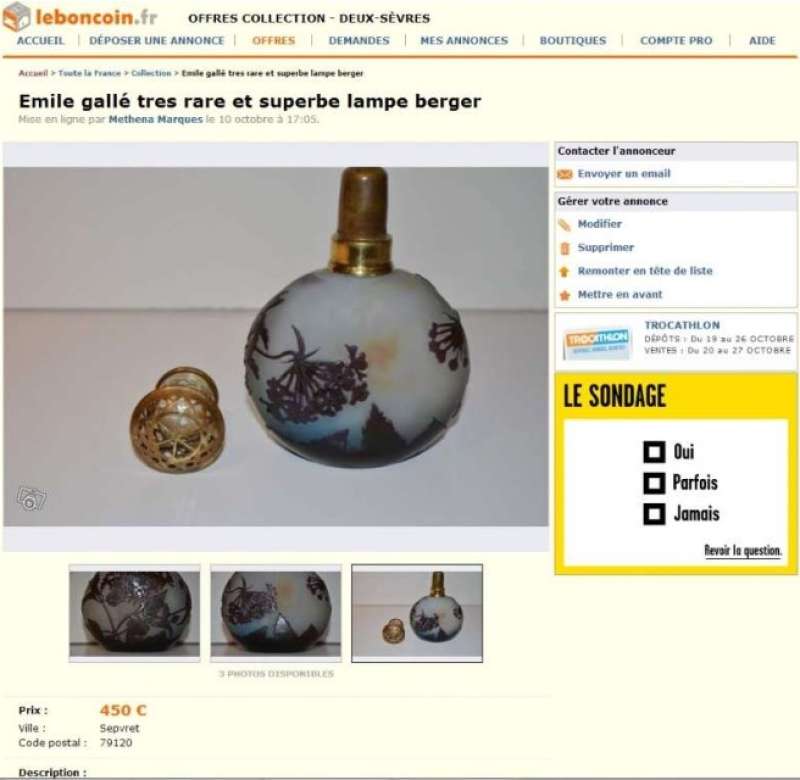The image size is (800, 780).
Task: Open seller profile Methena Marques
Action: 156,119
